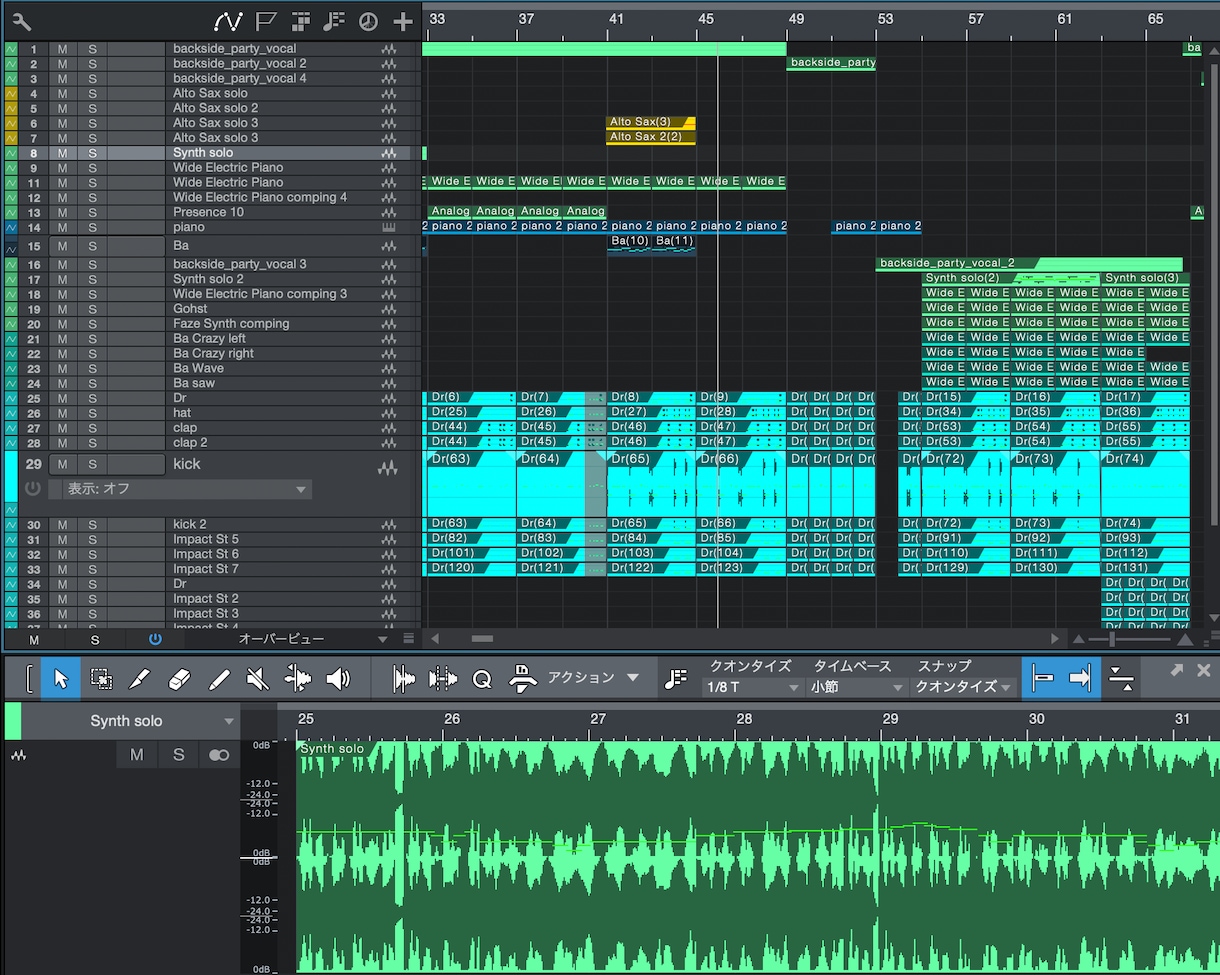Solo the Alto Sax solo track
This screenshot has height=975, width=1220.
coord(92,93)
